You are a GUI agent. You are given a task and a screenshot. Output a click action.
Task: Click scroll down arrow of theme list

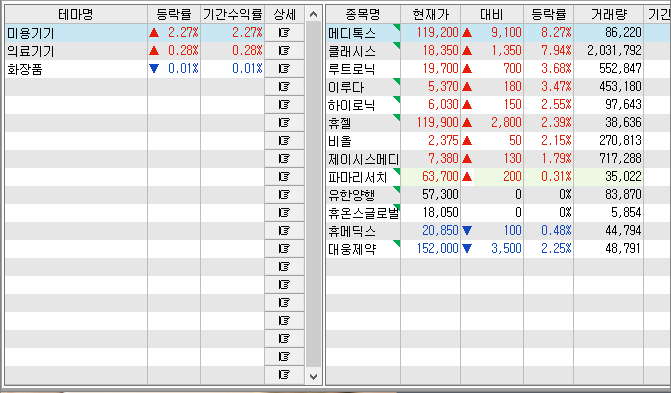click(x=313, y=376)
